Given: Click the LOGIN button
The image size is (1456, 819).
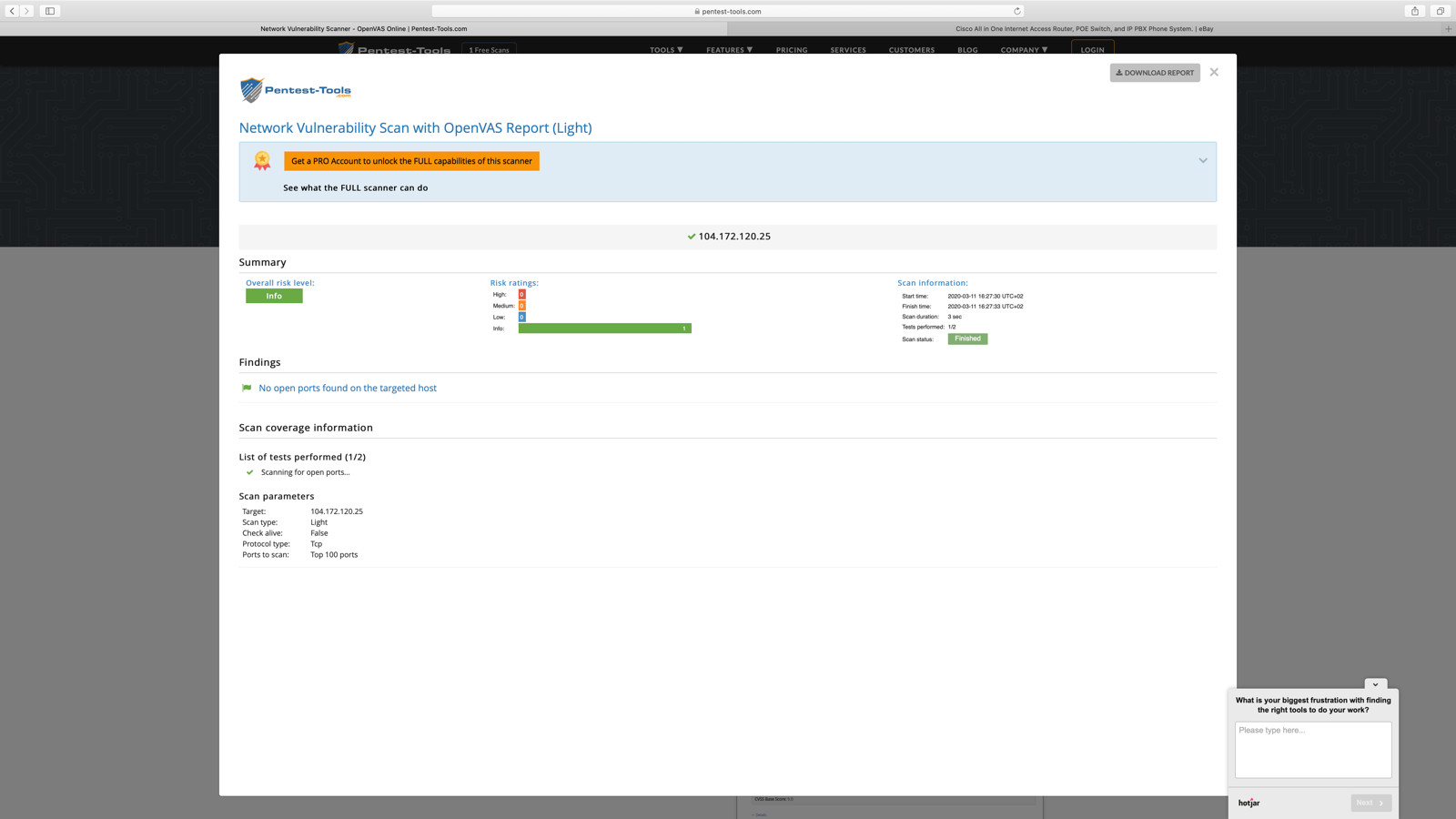Looking at the screenshot, I should coord(1093,49).
